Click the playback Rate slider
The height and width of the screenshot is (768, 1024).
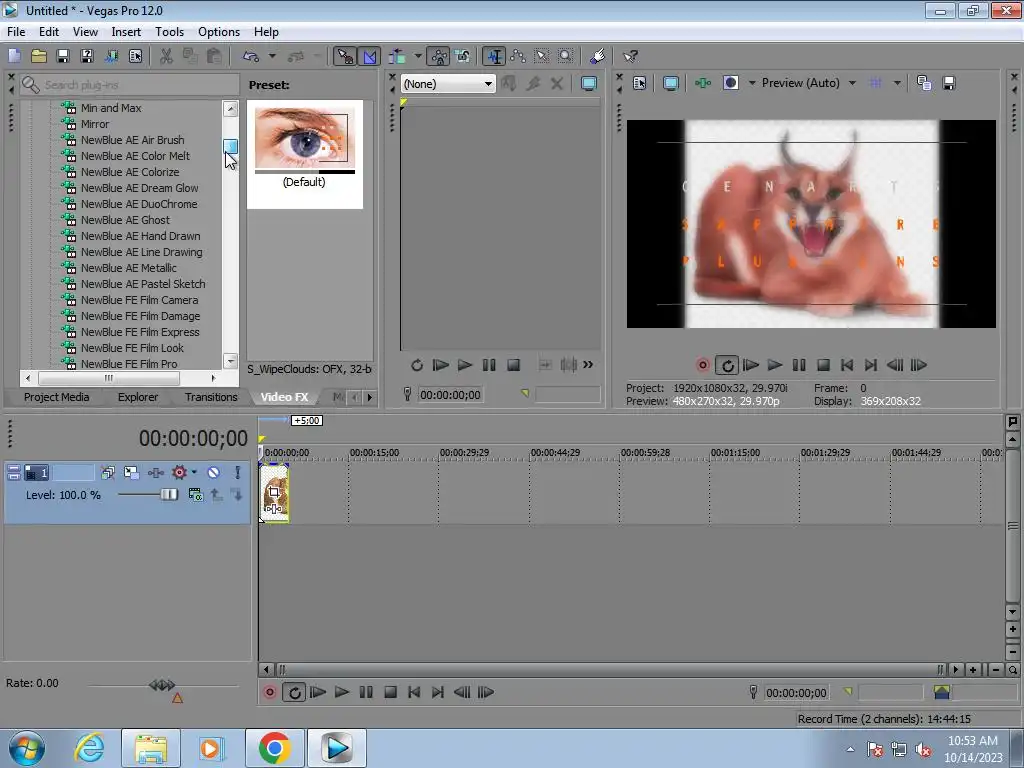163,685
